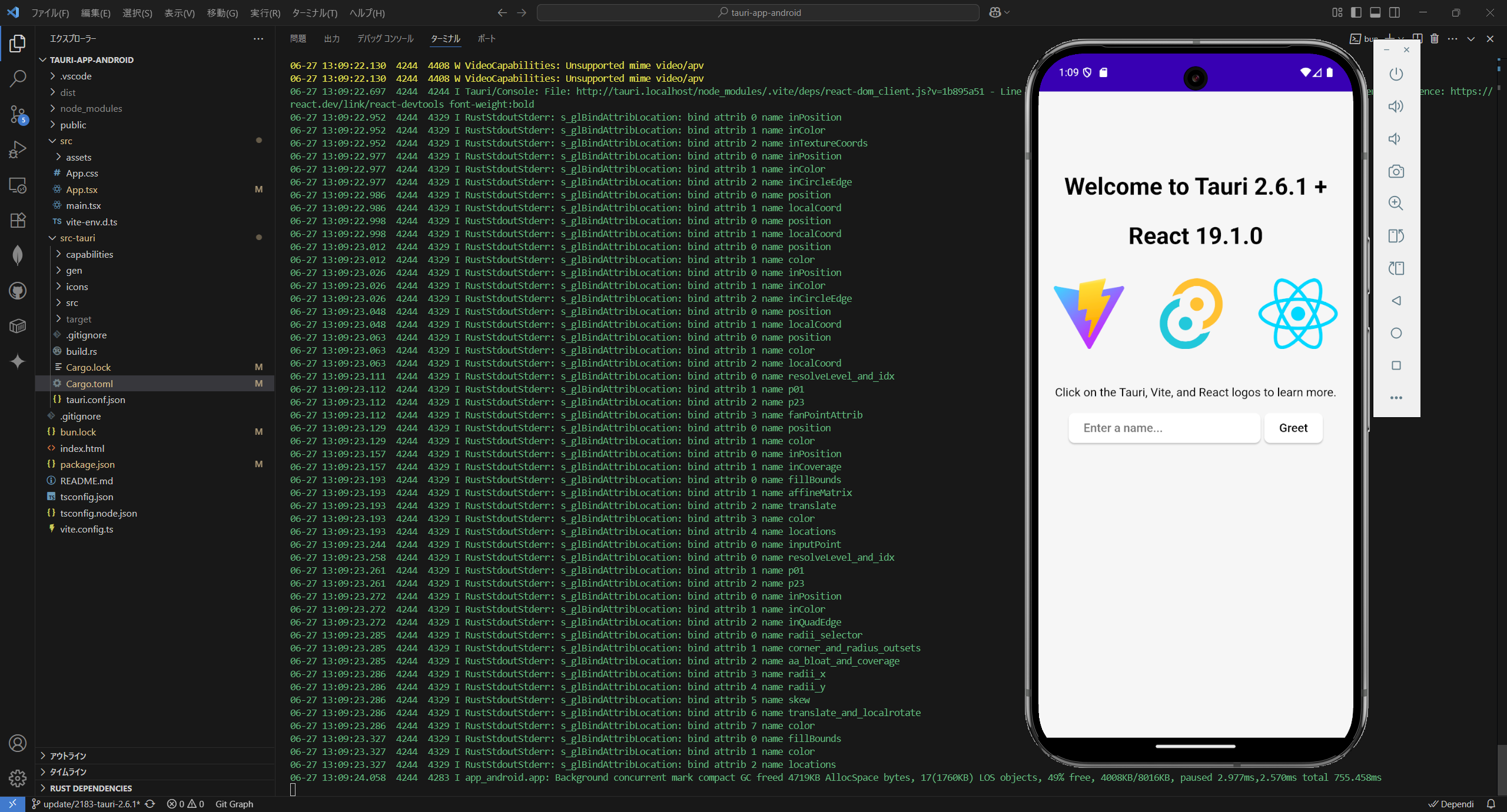Collapse TAURI-APP-ANDROID root folder

click(91, 60)
